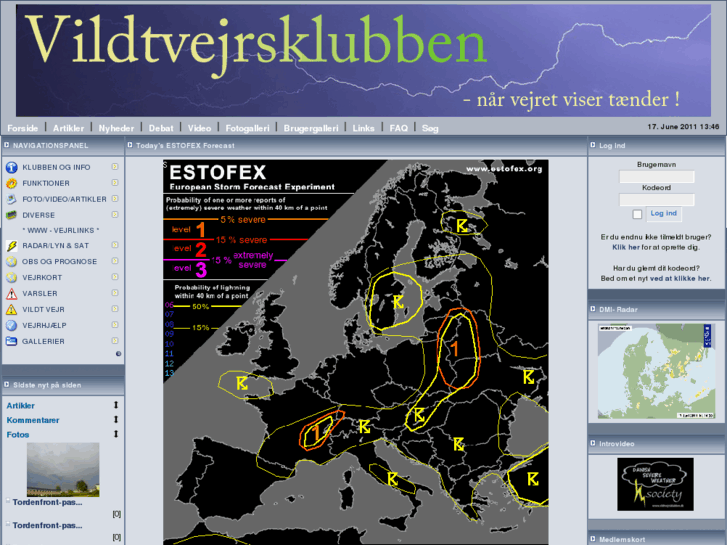
Task: Click the ESTOFEX forecast map image
Action: coord(356,353)
